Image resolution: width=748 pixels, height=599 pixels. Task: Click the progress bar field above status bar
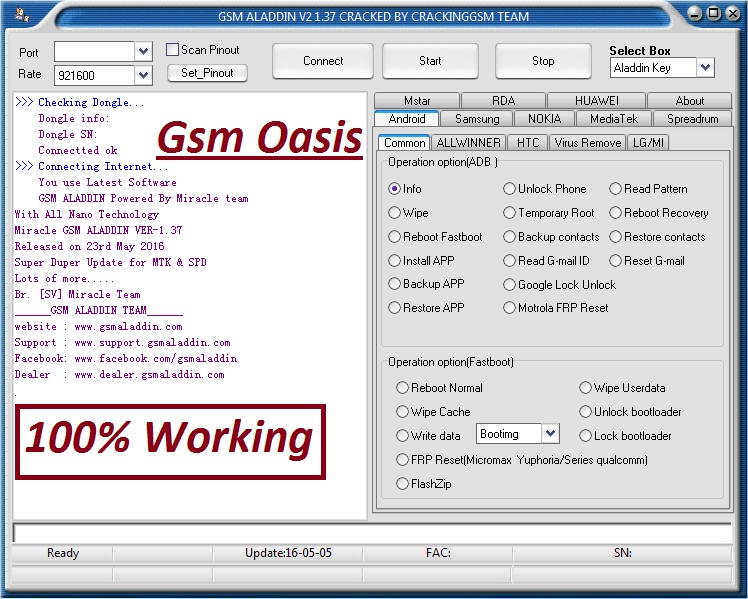click(x=372, y=533)
